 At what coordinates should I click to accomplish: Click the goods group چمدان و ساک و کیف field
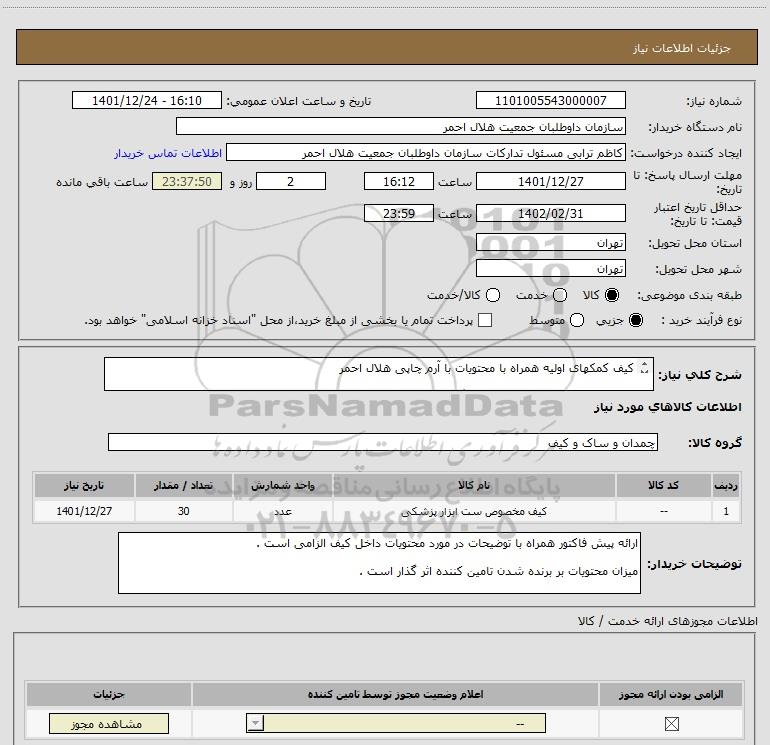383,442
